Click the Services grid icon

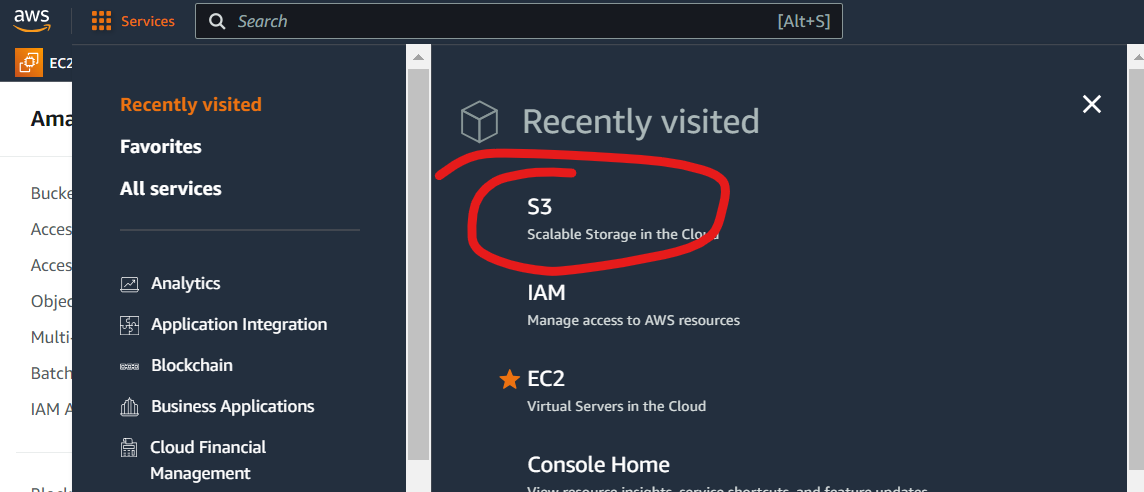click(101, 21)
